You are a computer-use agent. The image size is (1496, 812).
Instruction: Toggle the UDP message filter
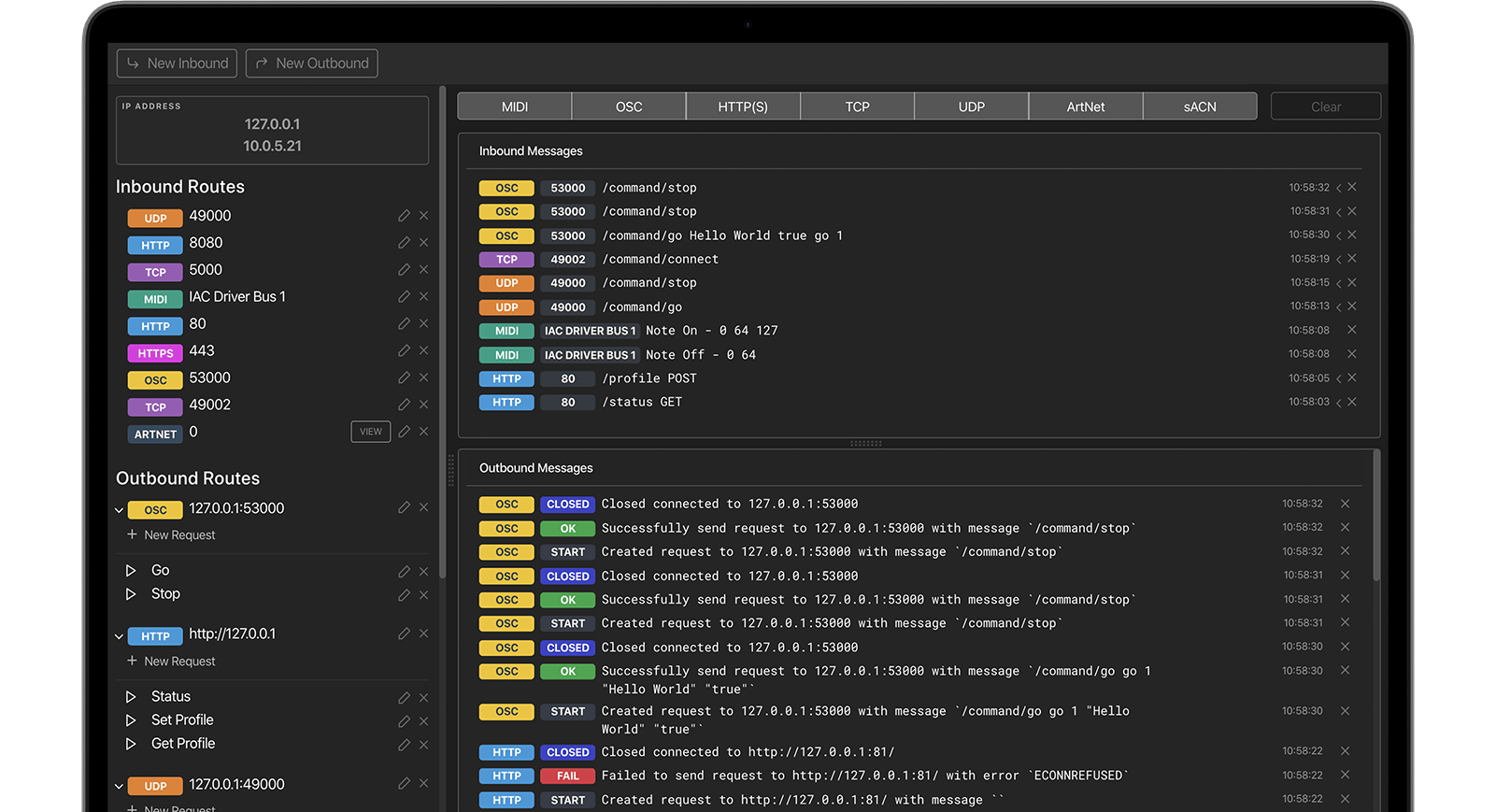[x=972, y=107]
